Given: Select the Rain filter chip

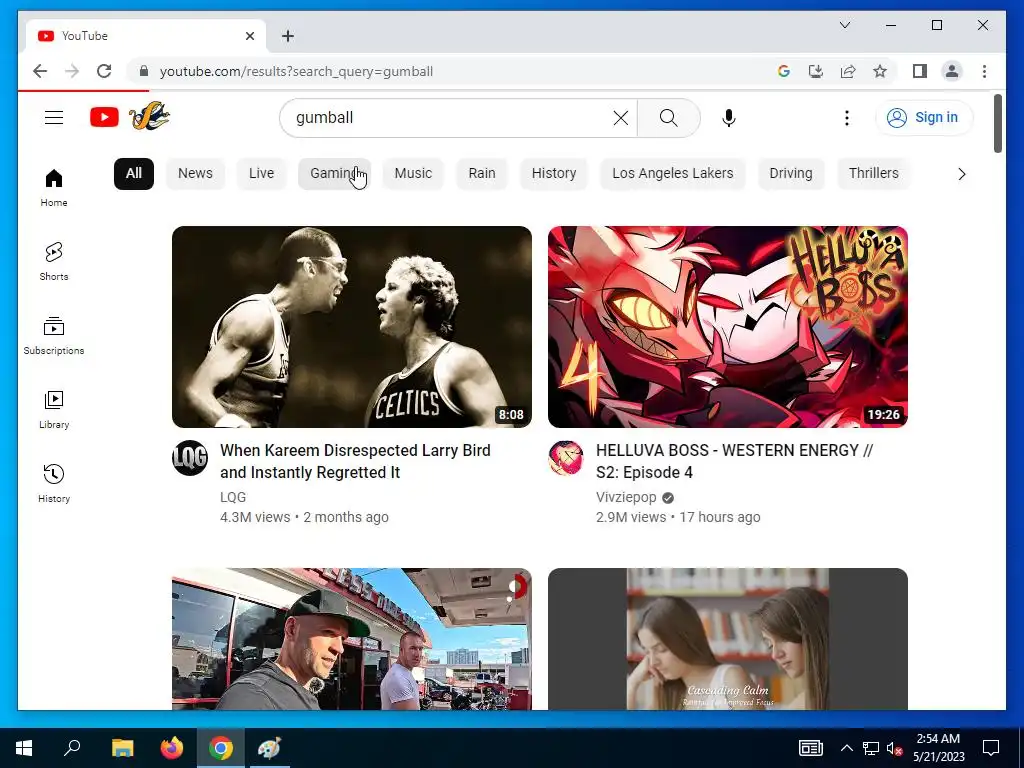Looking at the screenshot, I should 482,174.
